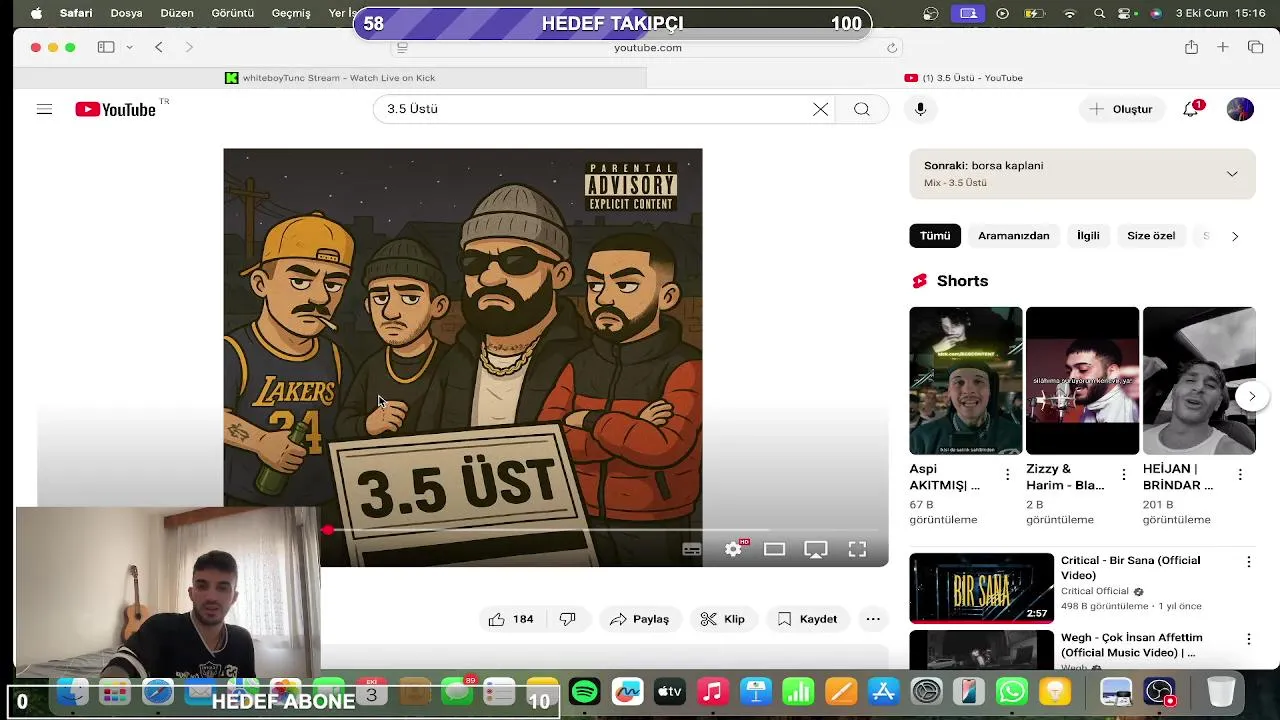Select the Tümü filter chip
The image size is (1280, 720).
[x=935, y=236]
